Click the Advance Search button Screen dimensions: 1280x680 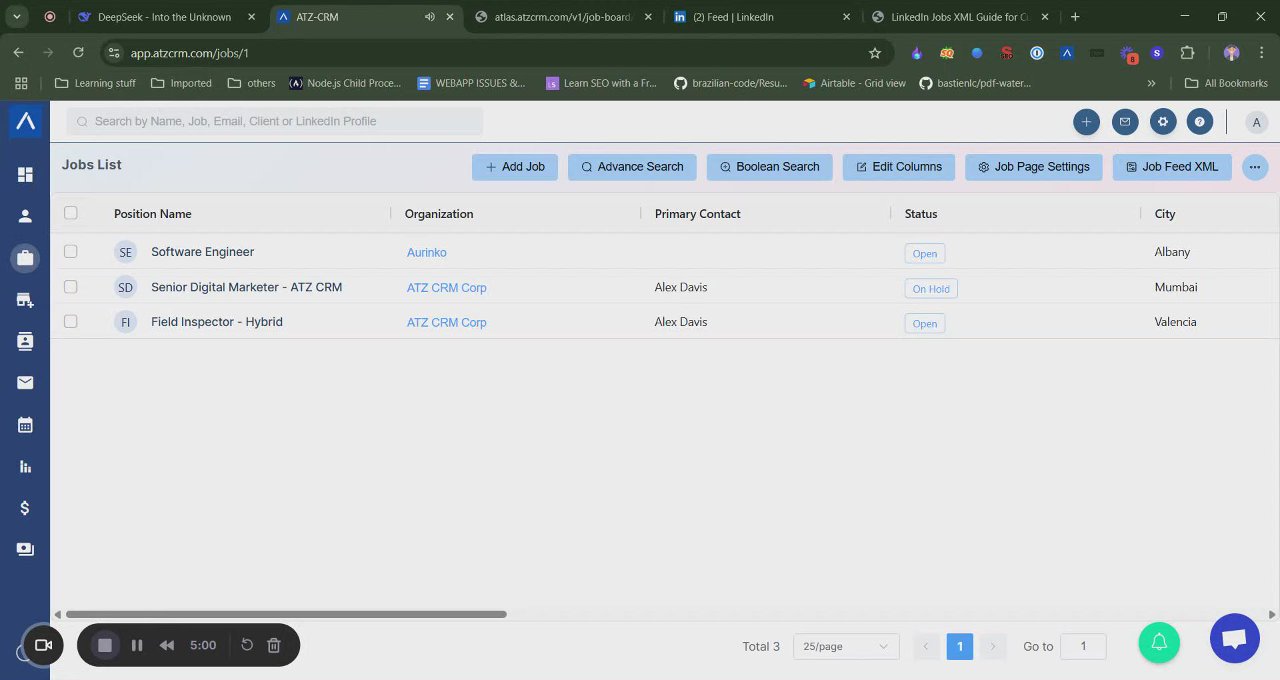[632, 167]
